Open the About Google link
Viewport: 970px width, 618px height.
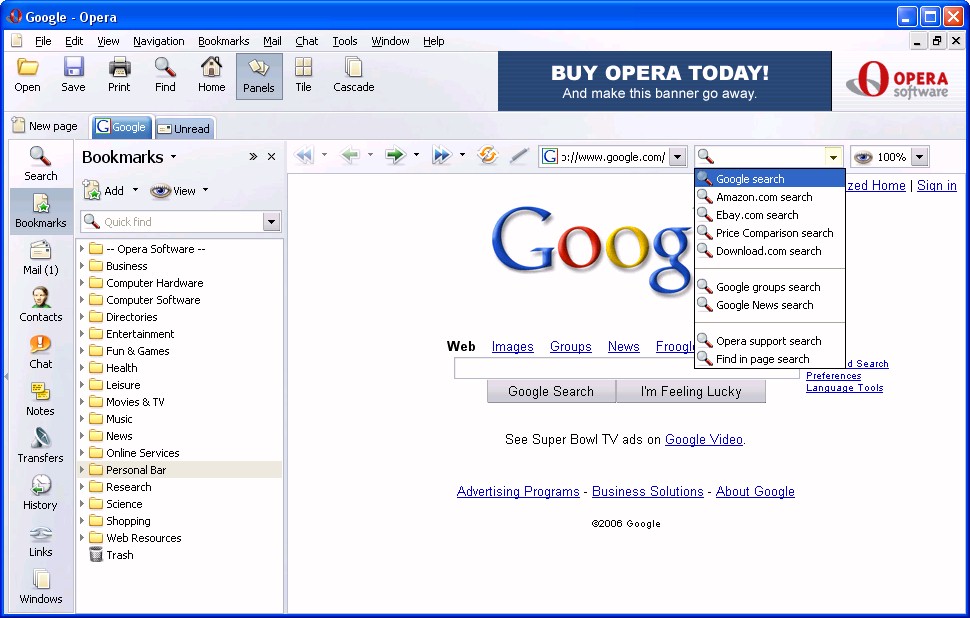point(755,491)
